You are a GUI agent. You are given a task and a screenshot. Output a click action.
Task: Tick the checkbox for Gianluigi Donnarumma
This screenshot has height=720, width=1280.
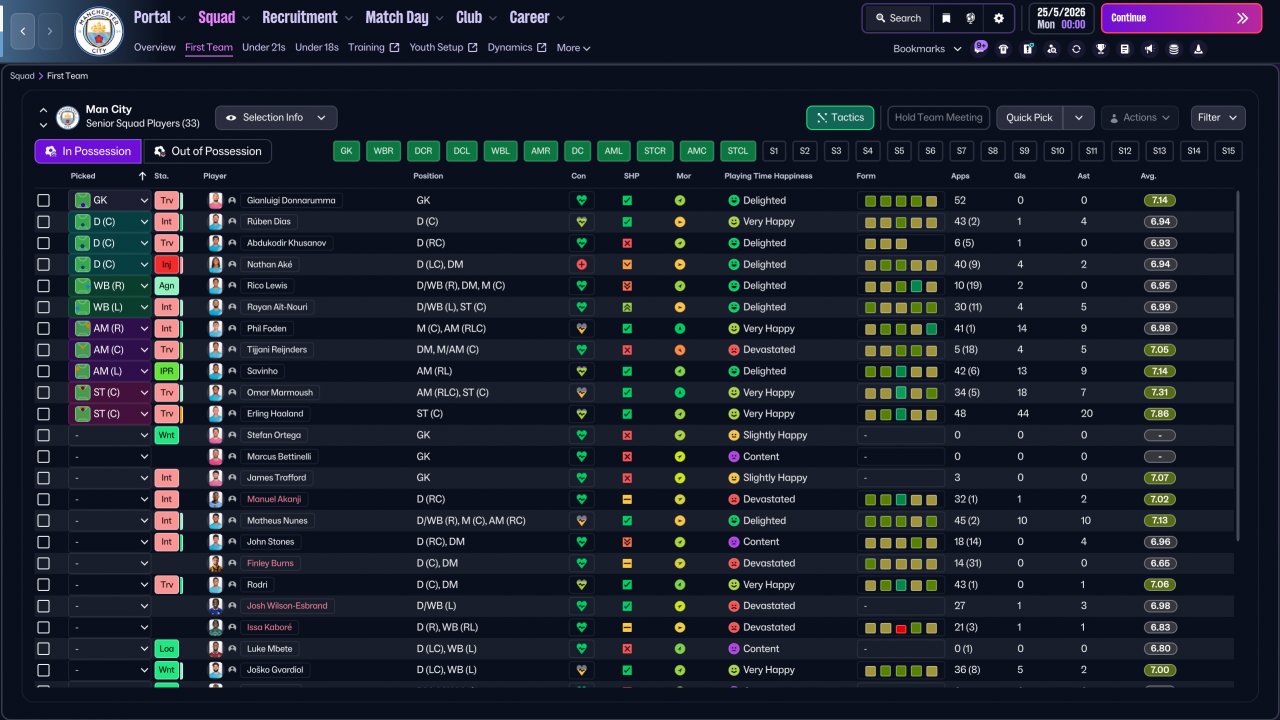tap(43, 200)
